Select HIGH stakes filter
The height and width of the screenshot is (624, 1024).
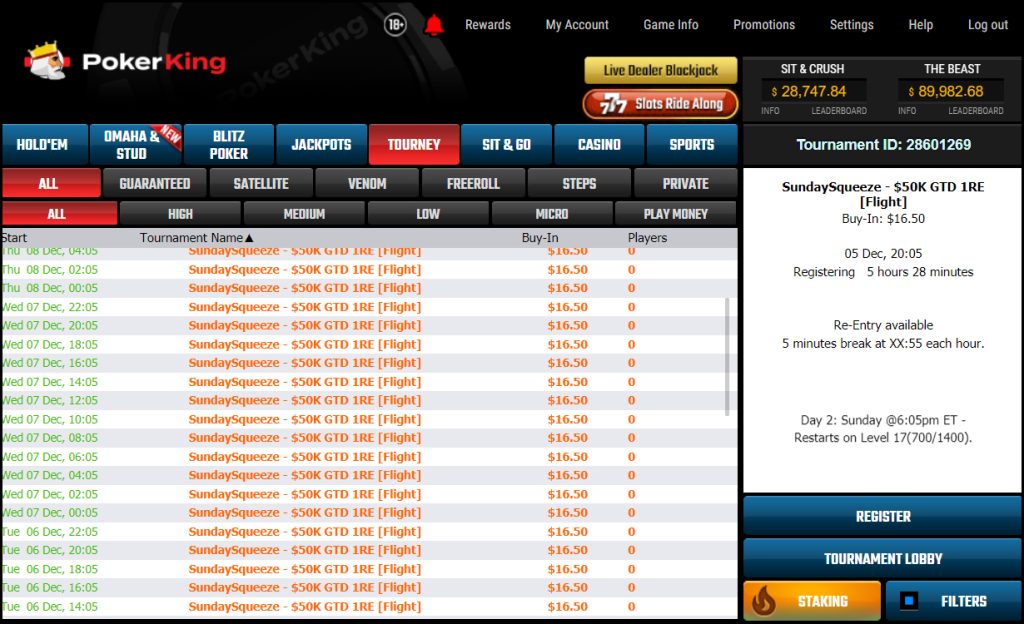[x=180, y=213]
